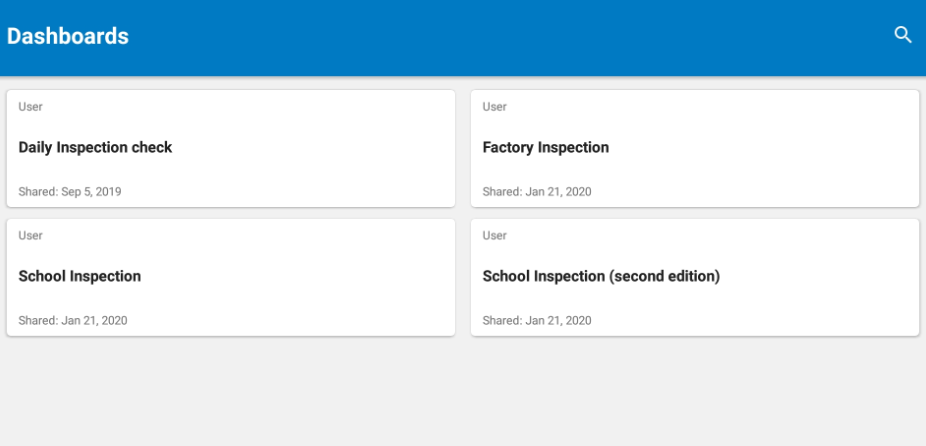This screenshot has width=926, height=446.
Task: Click the User label above Factory Inspection
Action: pyautogui.click(x=495, y=107)
